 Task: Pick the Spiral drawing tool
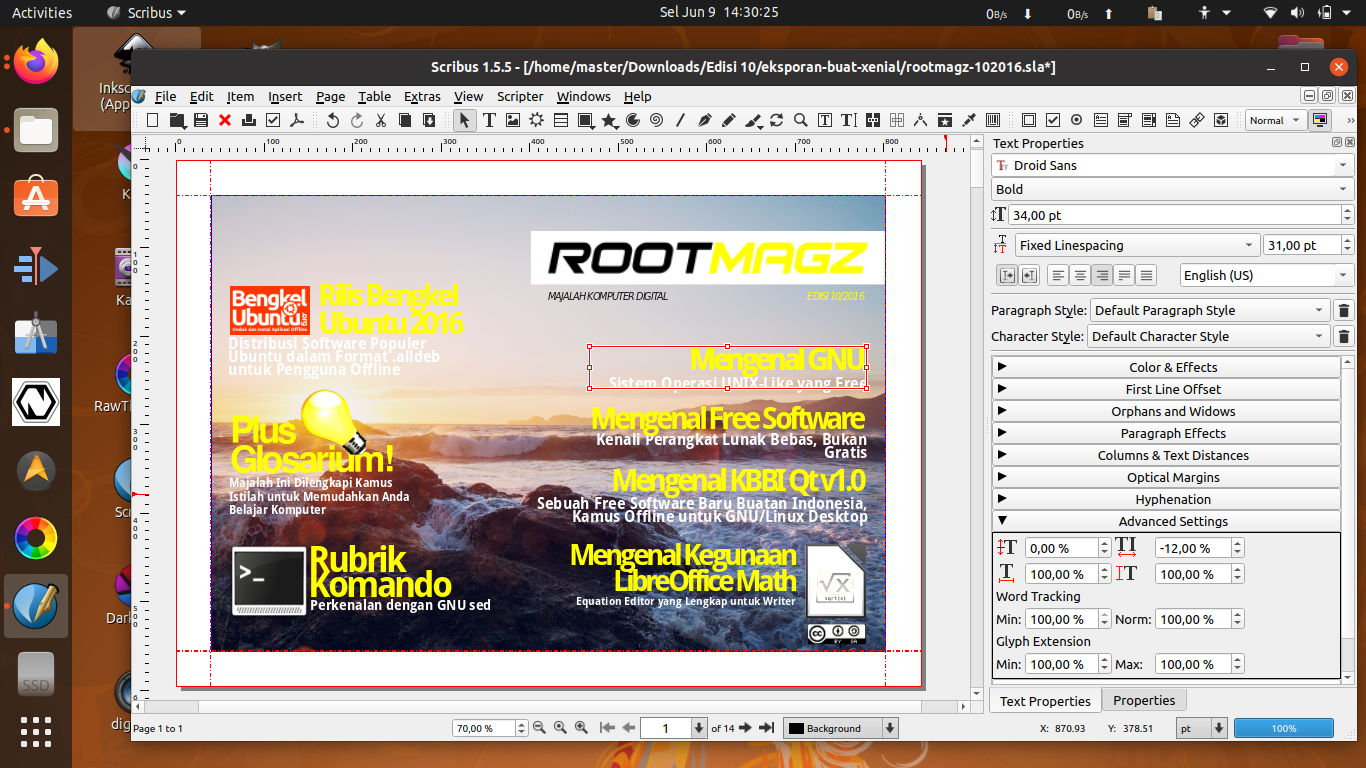pyautogui.click(x=656, y=120)
